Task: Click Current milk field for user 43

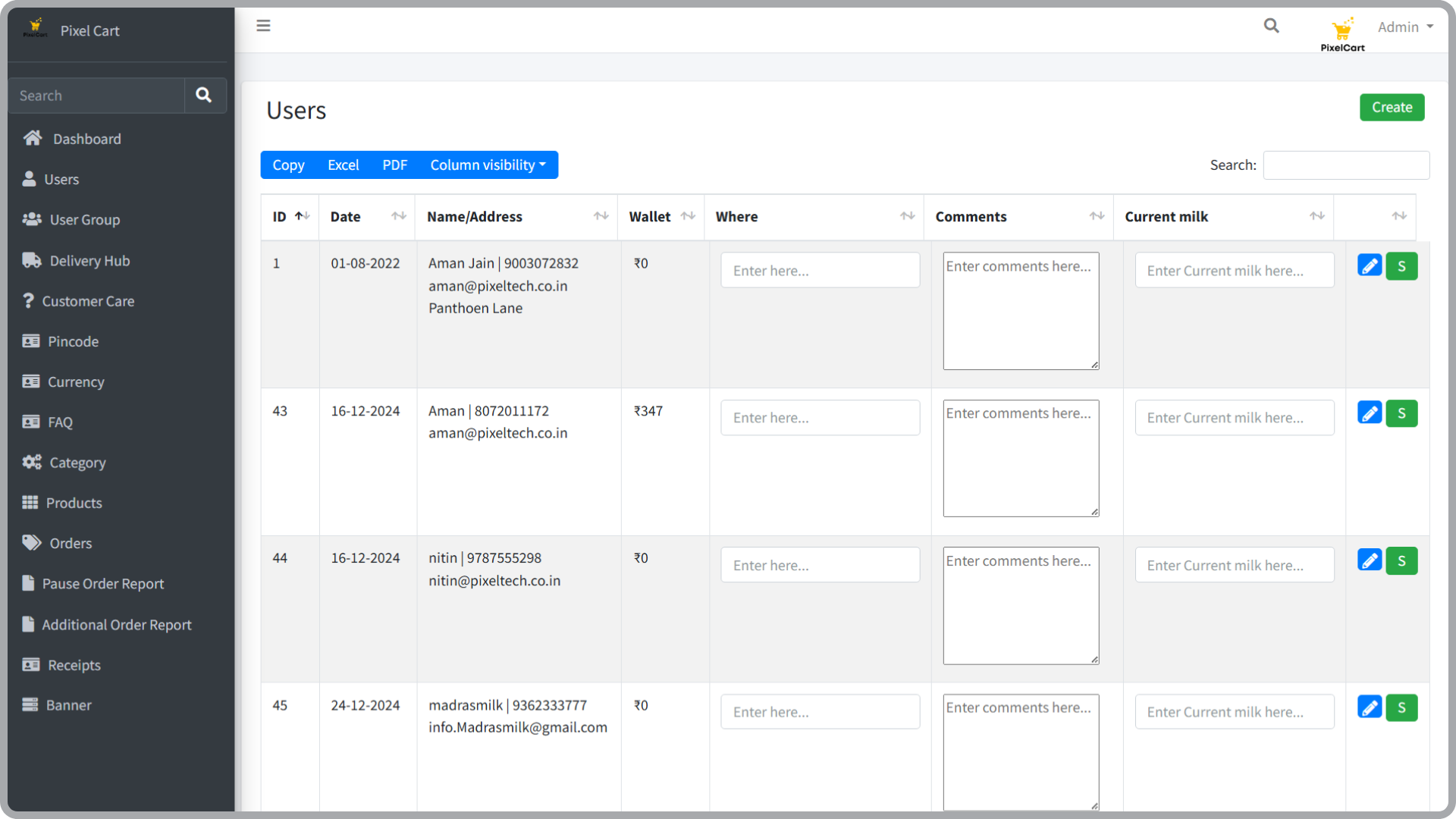Action: pyautogui.click(x=1234, y=417)
